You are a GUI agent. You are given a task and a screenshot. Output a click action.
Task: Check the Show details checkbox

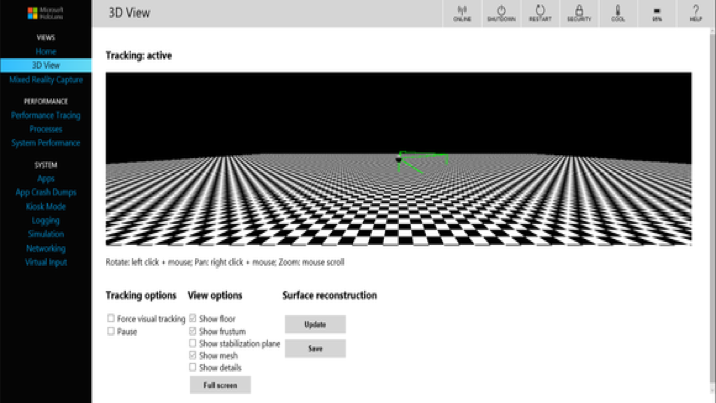pos(193,367)
